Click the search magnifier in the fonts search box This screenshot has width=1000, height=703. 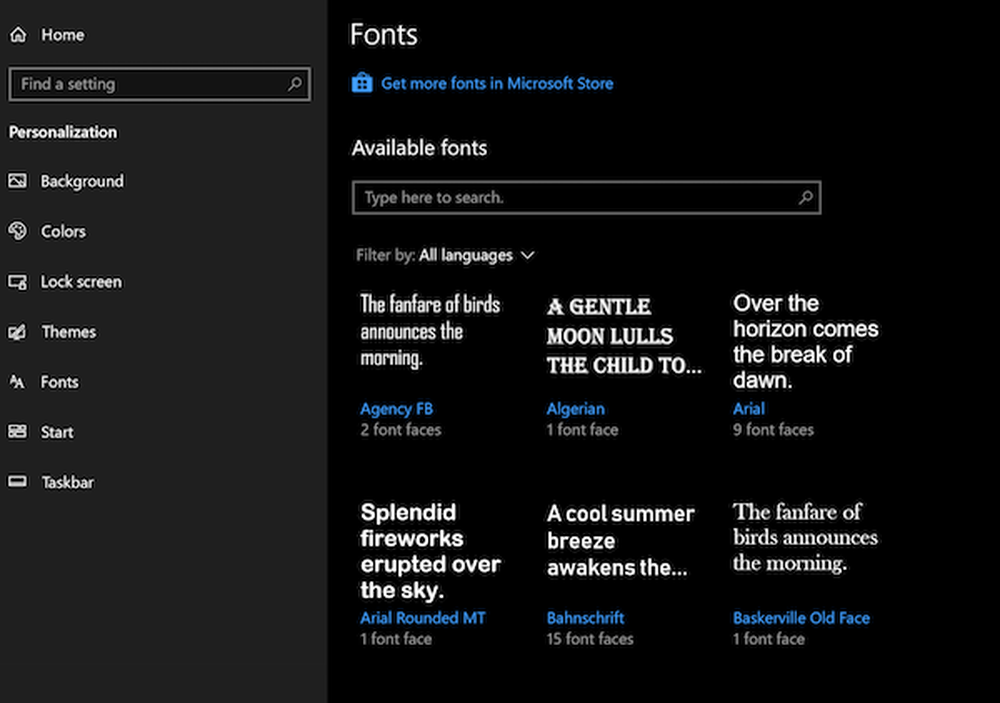(x=805, y=197)
